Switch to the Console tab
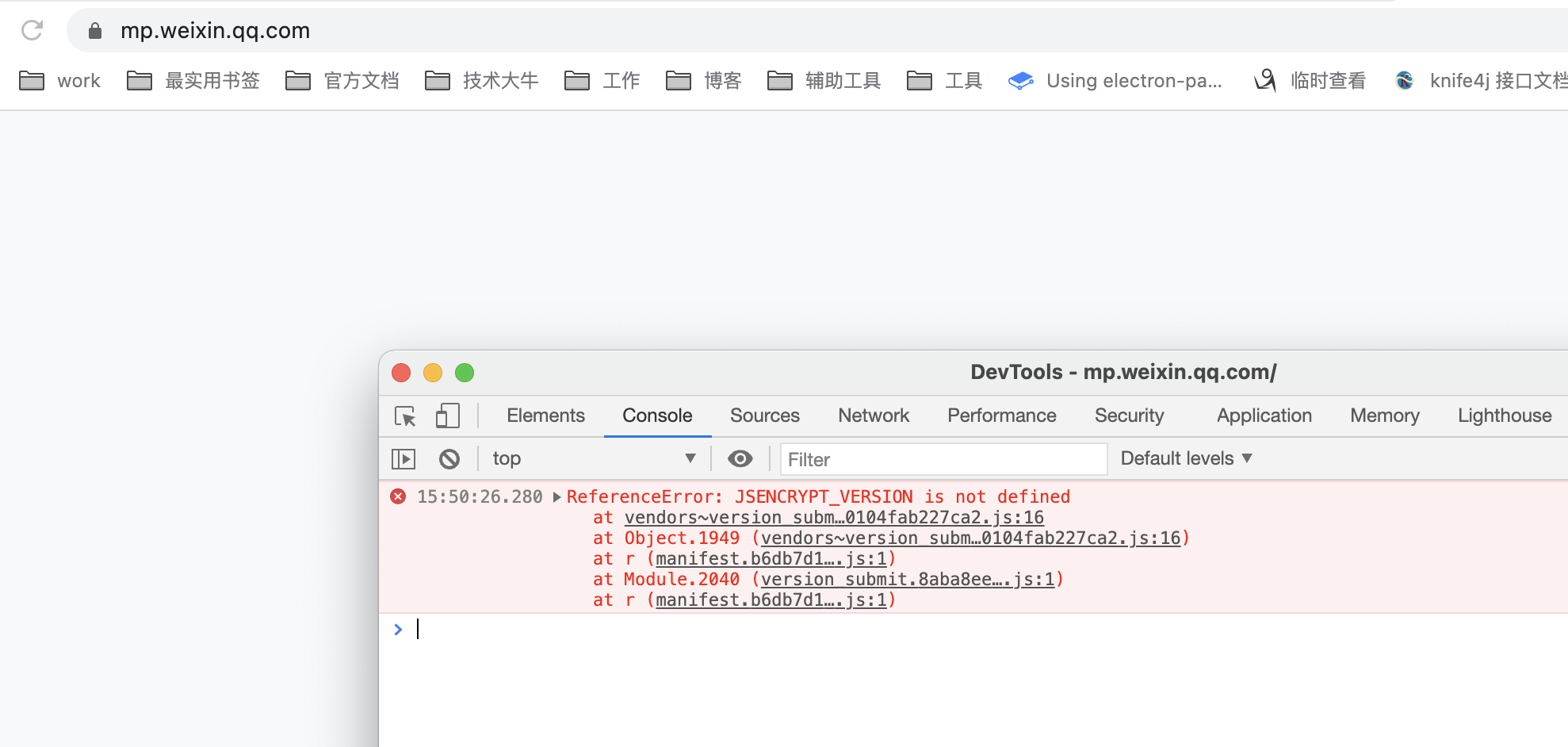The width and height of the screenshot is (1568, 747). pyautogui.click(x=657, y=416)
